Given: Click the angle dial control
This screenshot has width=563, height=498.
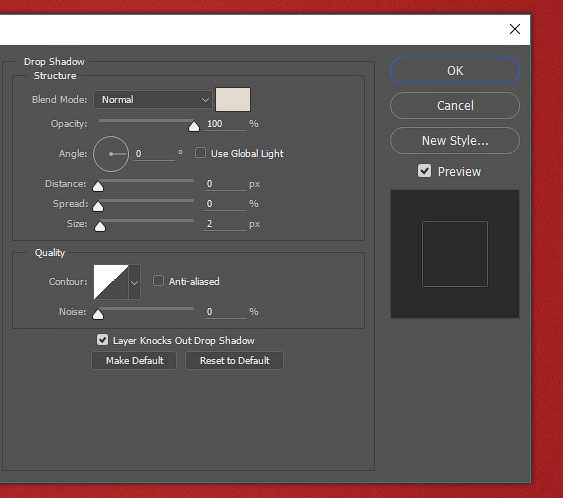Looking at the screenshot, I should click(x=111, y=154).
